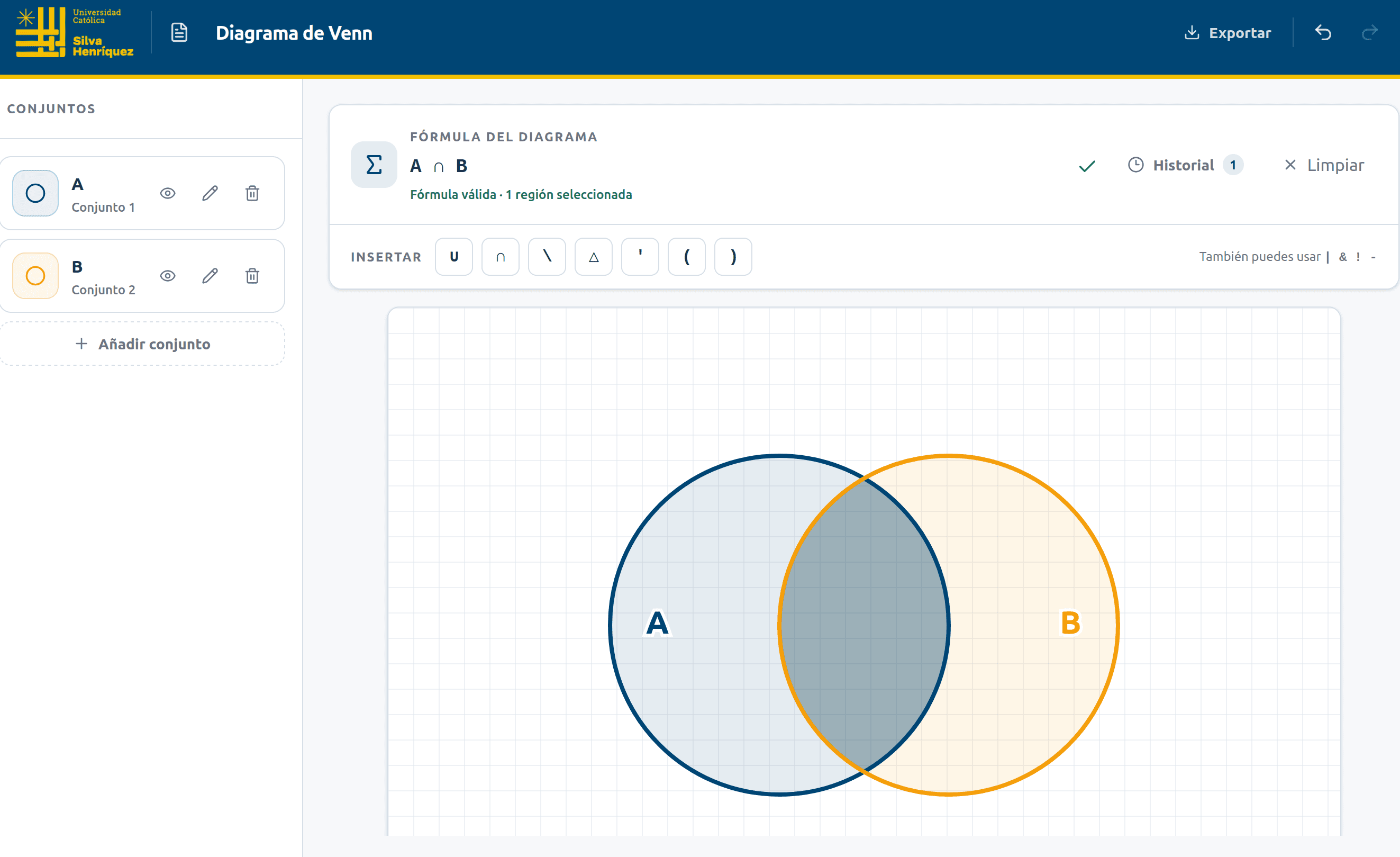1400x857 pixels.
Task: Insert the set difference backslash operator
Action: (x=547, y=257)
